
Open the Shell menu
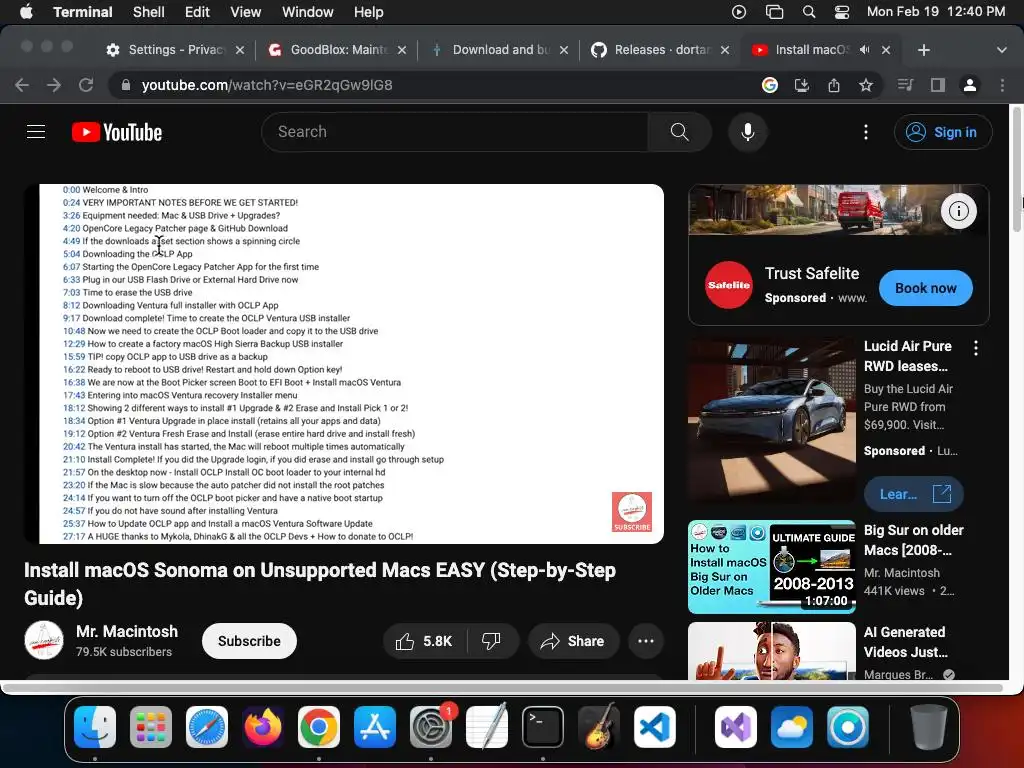point(148,12)
